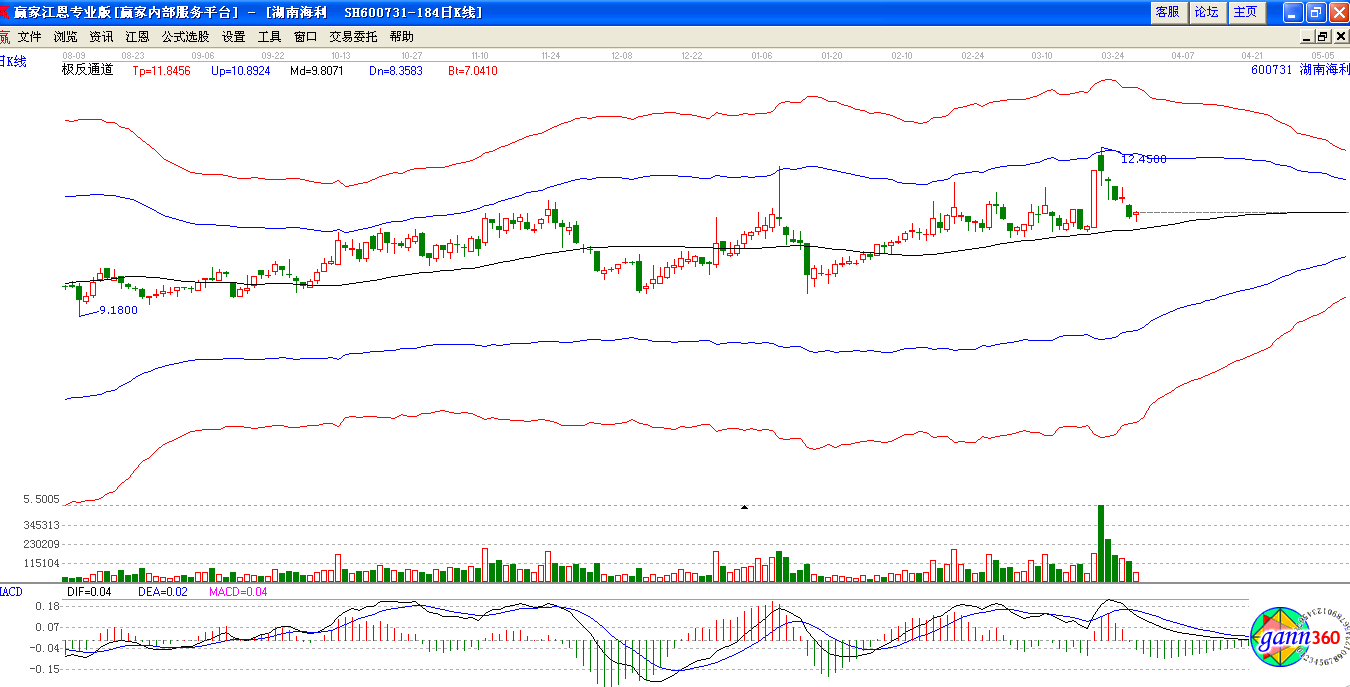The height and width of the screenshot is (687, 1350).
Task: Click the DEA=0.02 value
Action: [x=161, y=592]
